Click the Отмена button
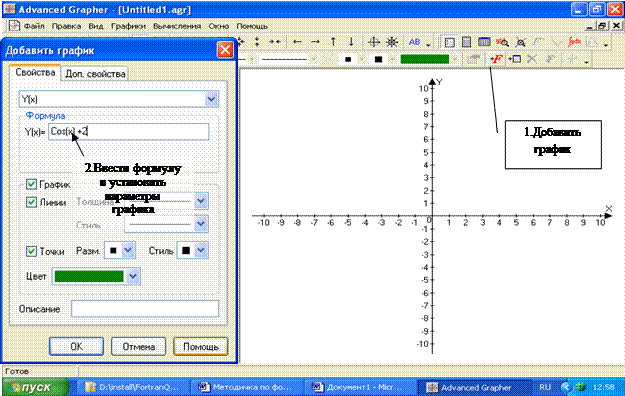This screenshot has width=625, height=396. (139, 346)
